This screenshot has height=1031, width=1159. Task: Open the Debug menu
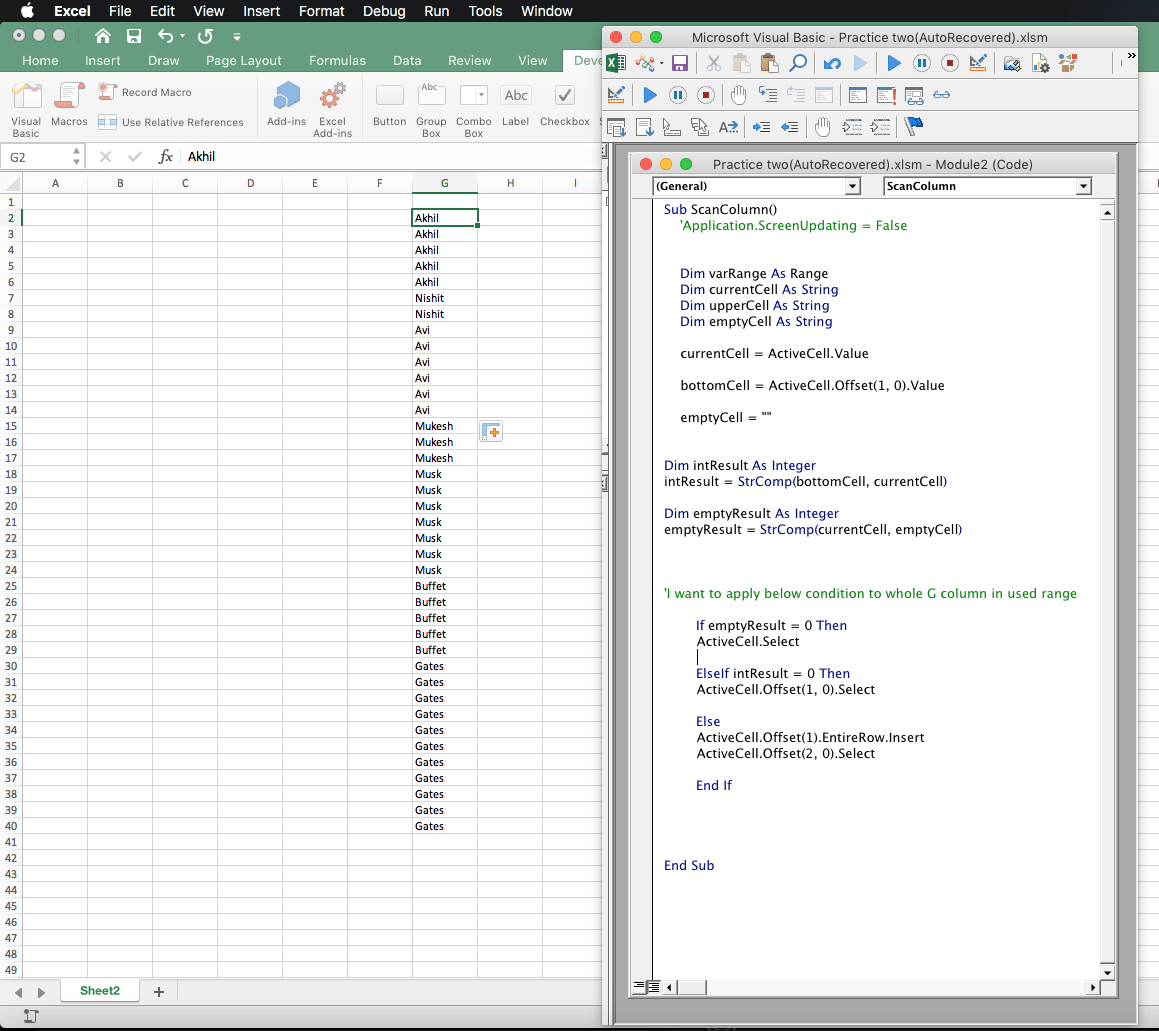click(x=384, y=11)
